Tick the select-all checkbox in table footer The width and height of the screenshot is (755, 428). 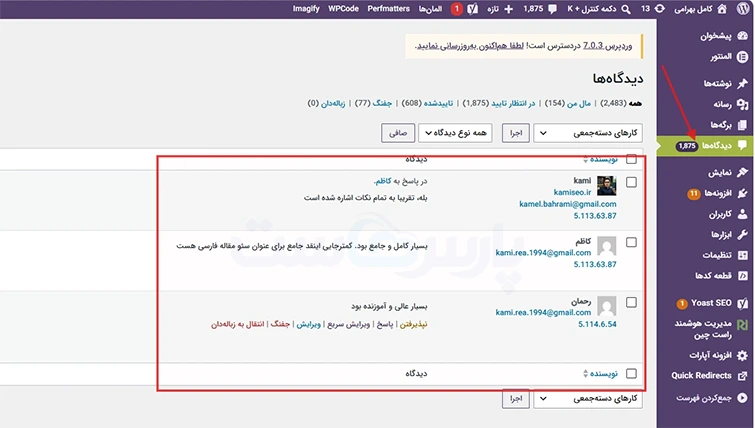coord(631,374)
